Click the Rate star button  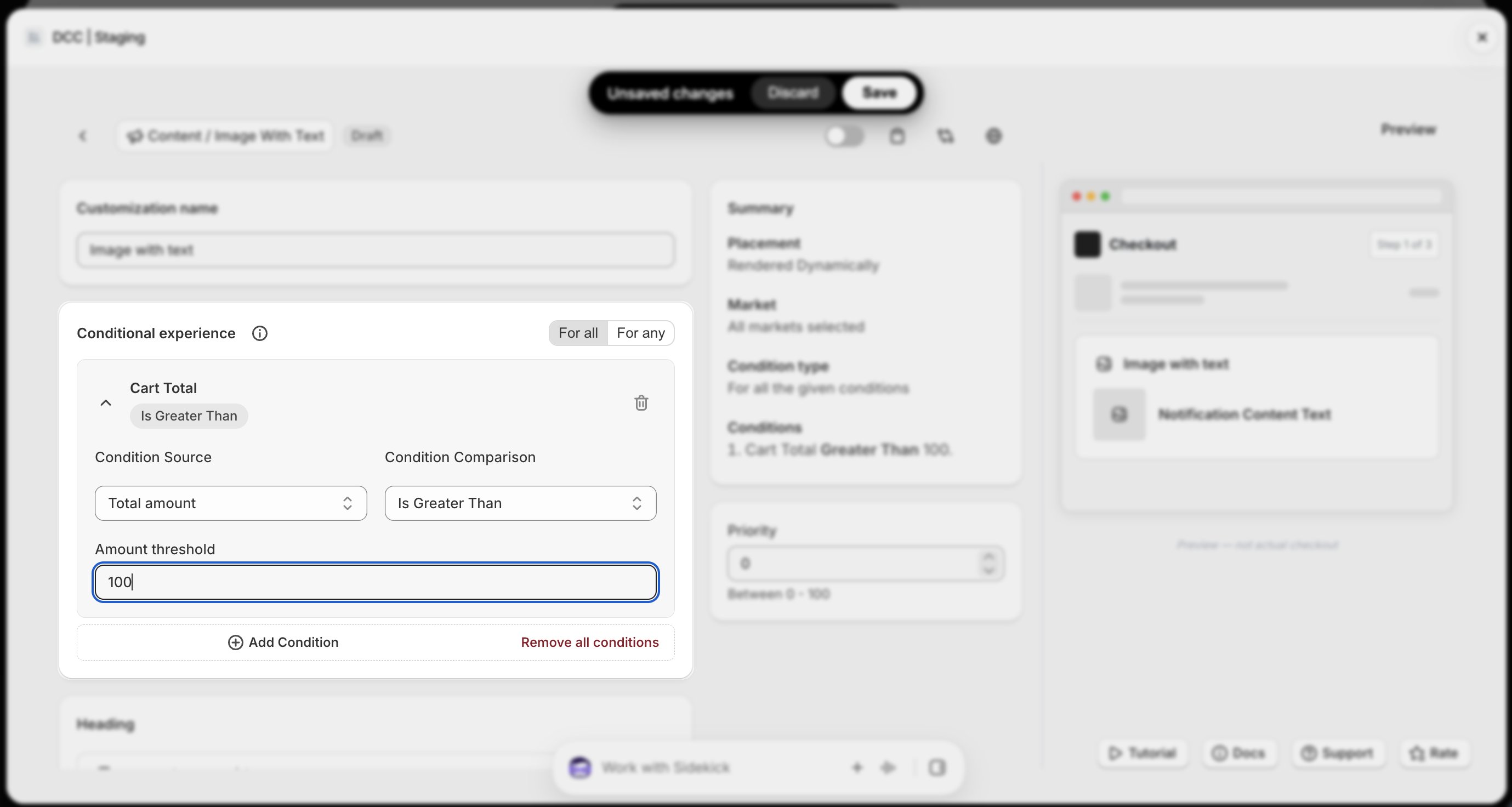point(1434,753)
